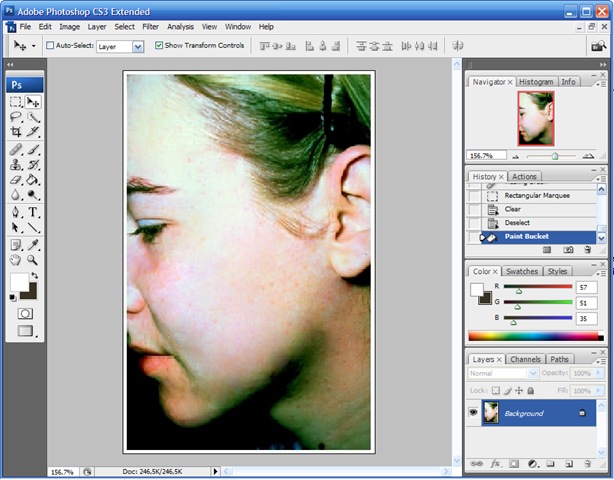Open the Filter menu

click(150, 27)
